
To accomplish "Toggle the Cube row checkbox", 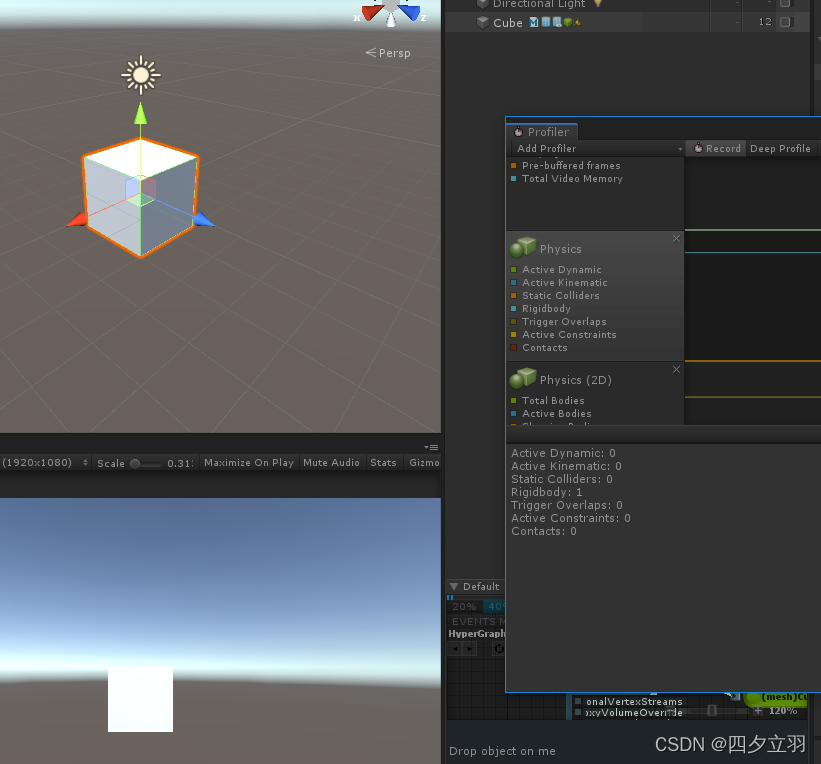I will coord(785,22).
